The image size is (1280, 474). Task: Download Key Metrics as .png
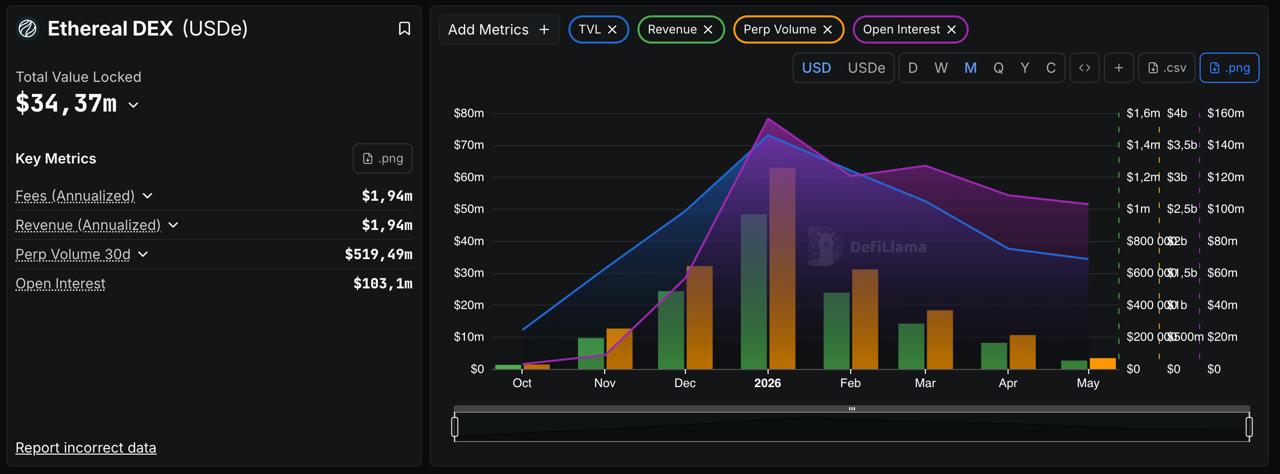pyautogui.click(x=382, y=158)
